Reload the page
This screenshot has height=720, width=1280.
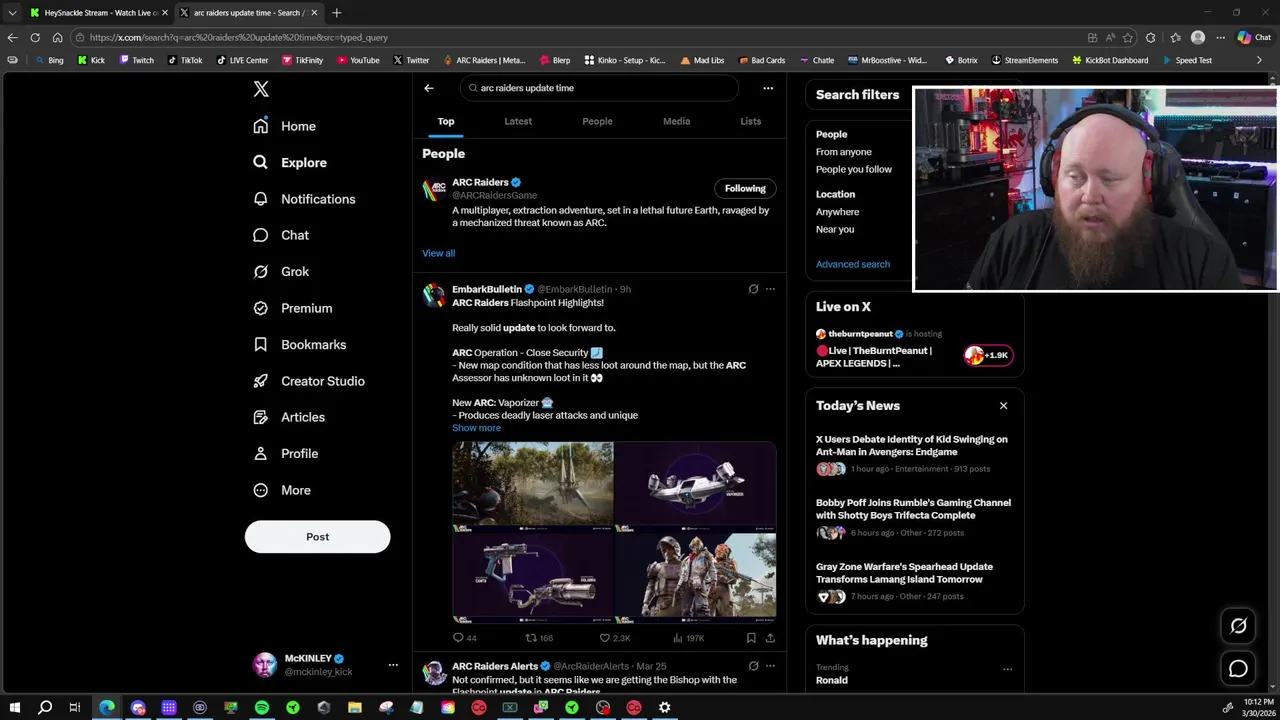coord(35,38)
